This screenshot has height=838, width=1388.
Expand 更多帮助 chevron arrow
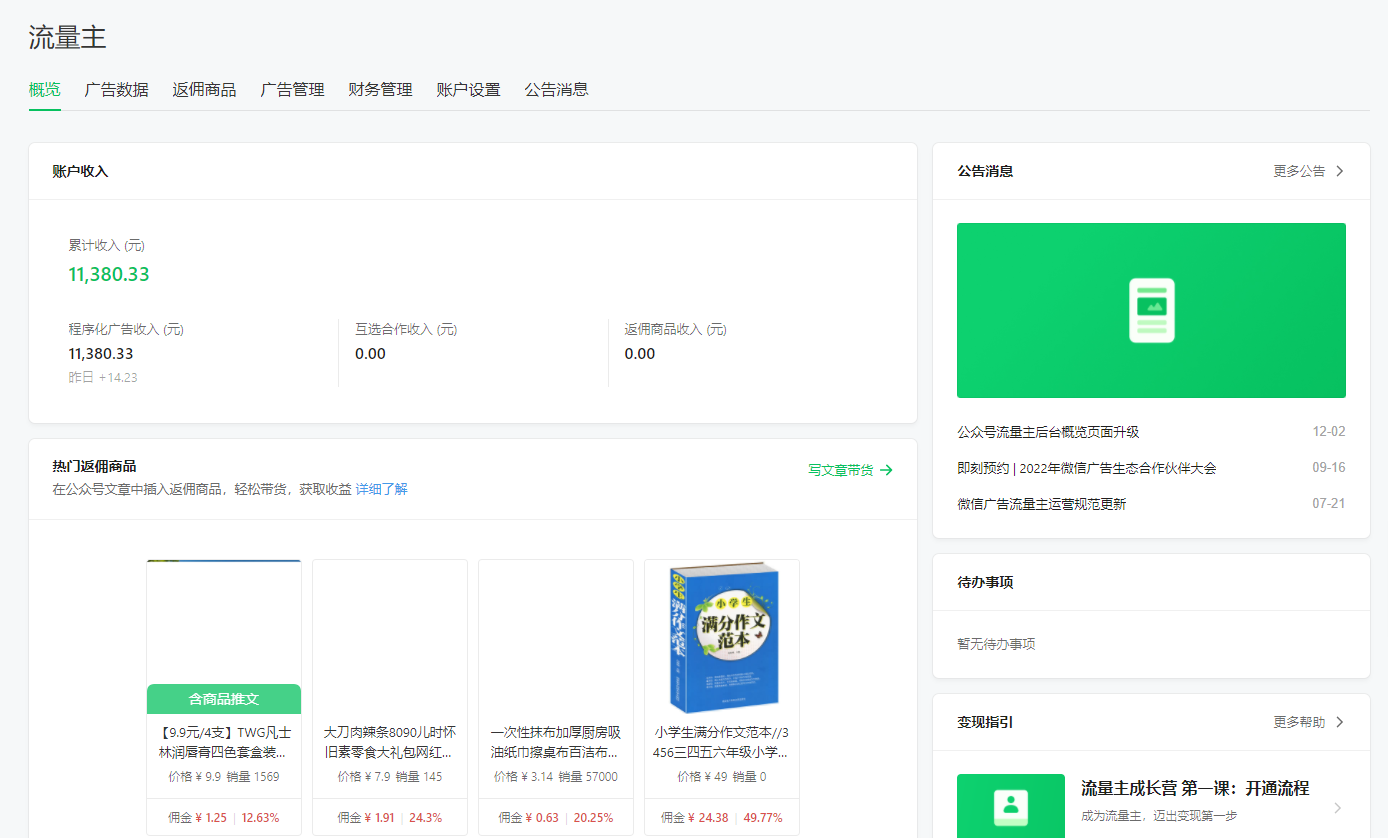pyautogui.click(x=1340, y=722)
